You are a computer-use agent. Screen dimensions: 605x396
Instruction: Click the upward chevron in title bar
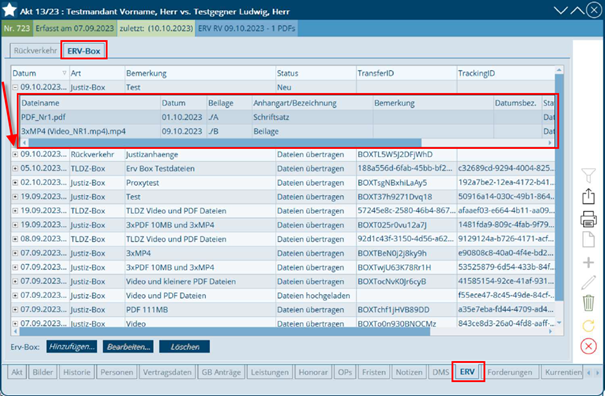tap(577, 10)
